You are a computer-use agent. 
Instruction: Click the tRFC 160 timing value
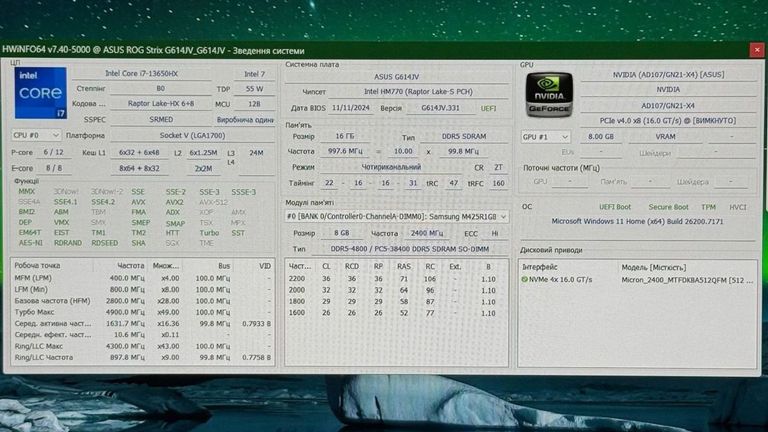tap(498, 183)
